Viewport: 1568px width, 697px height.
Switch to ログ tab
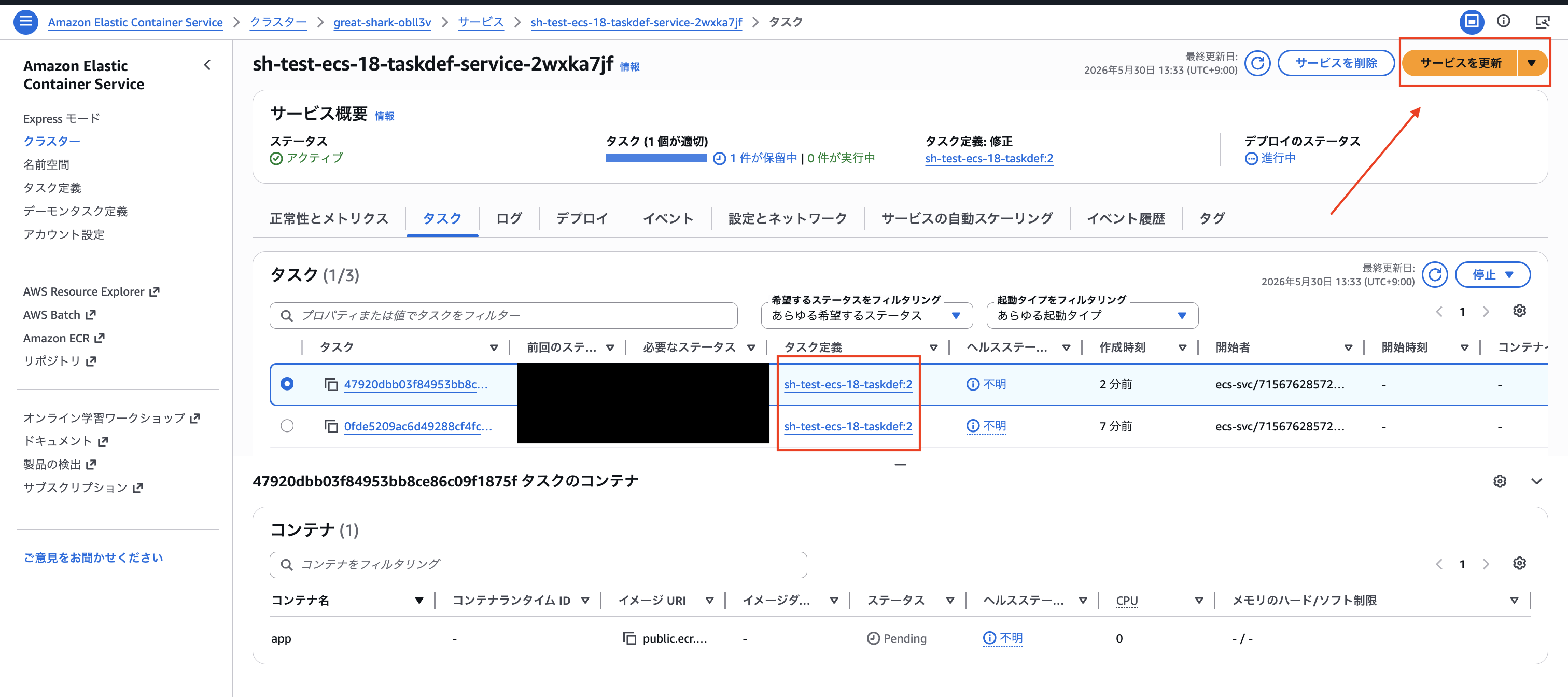point(509,218)
